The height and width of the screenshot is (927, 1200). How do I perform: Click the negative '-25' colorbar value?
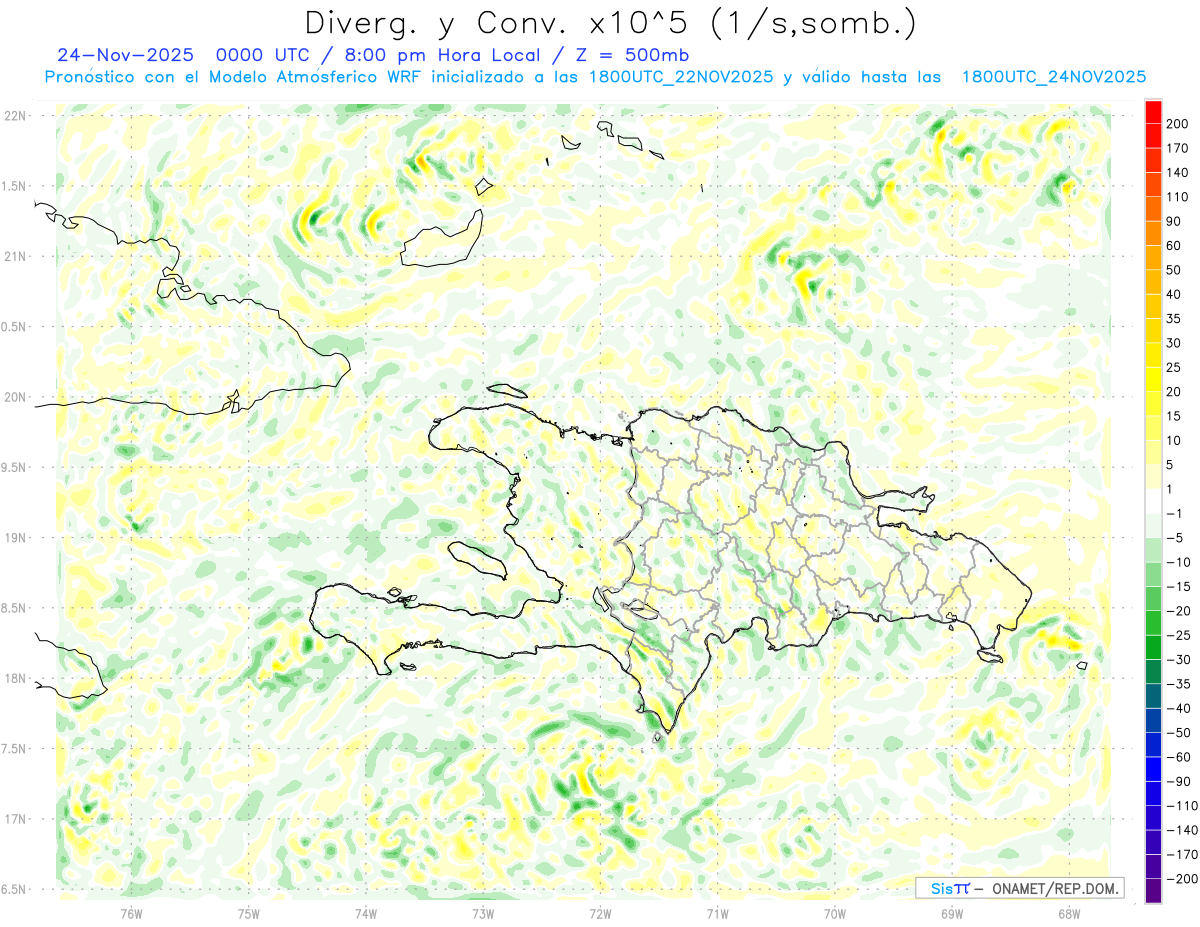(1179, 635)
